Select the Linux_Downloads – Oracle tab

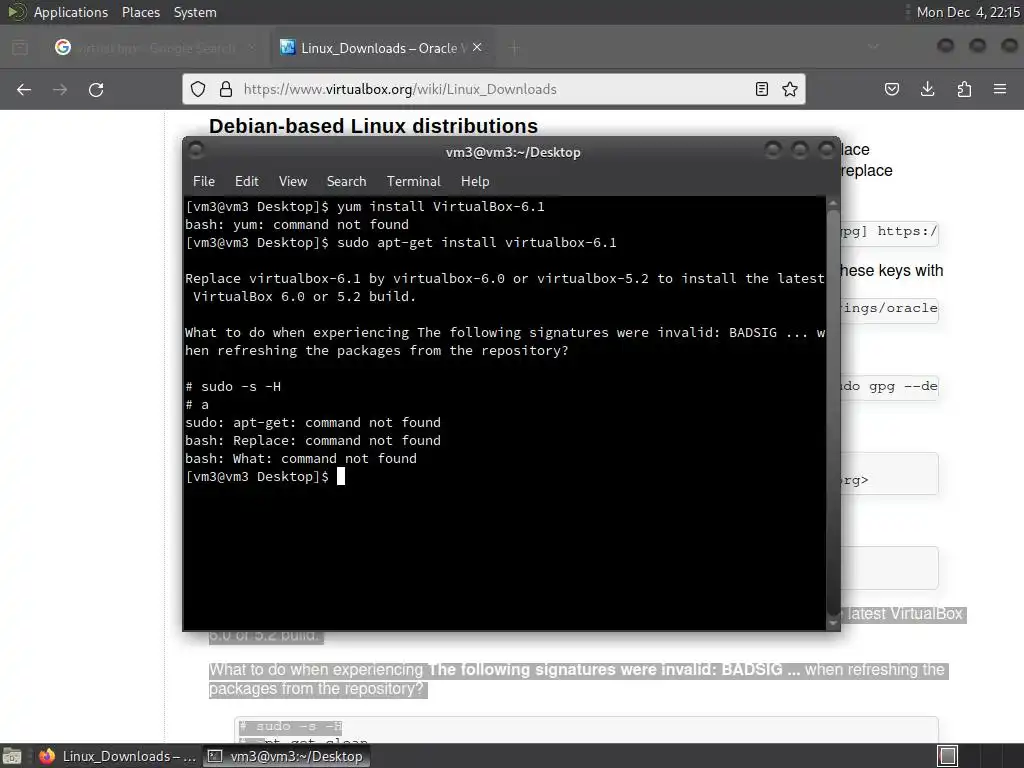tap(382, 48)
